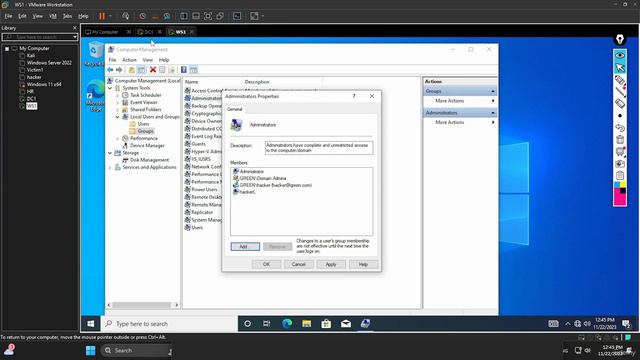
Task: Select Kali VM in the Library list
Action: coord(31,56)
